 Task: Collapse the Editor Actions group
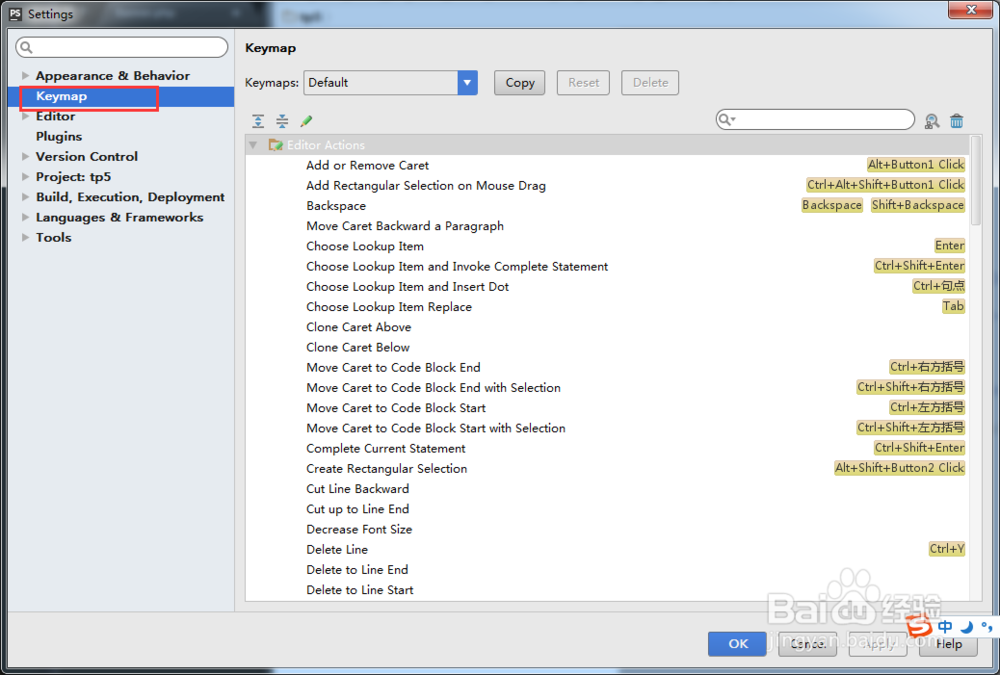pos(253,145)
